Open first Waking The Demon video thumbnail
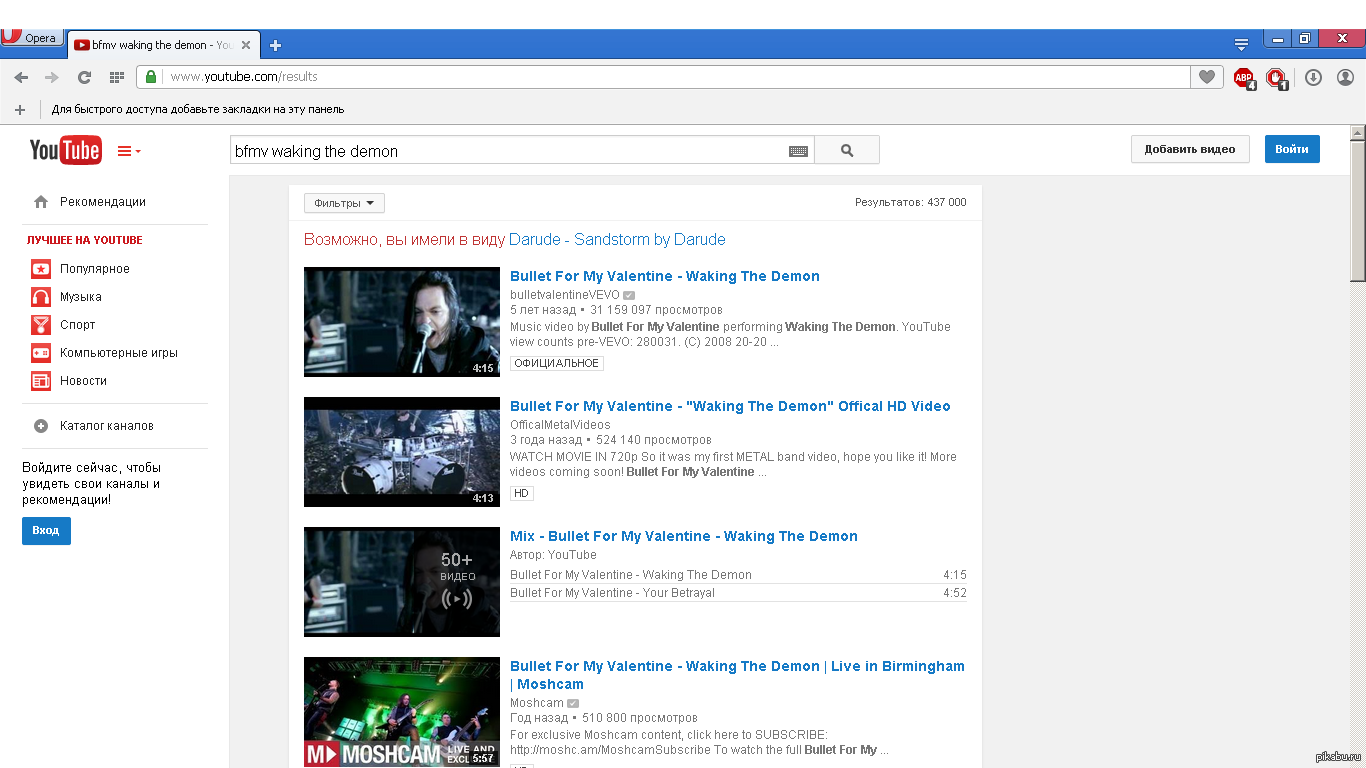1366x768 pixels. tap(402, 322)
